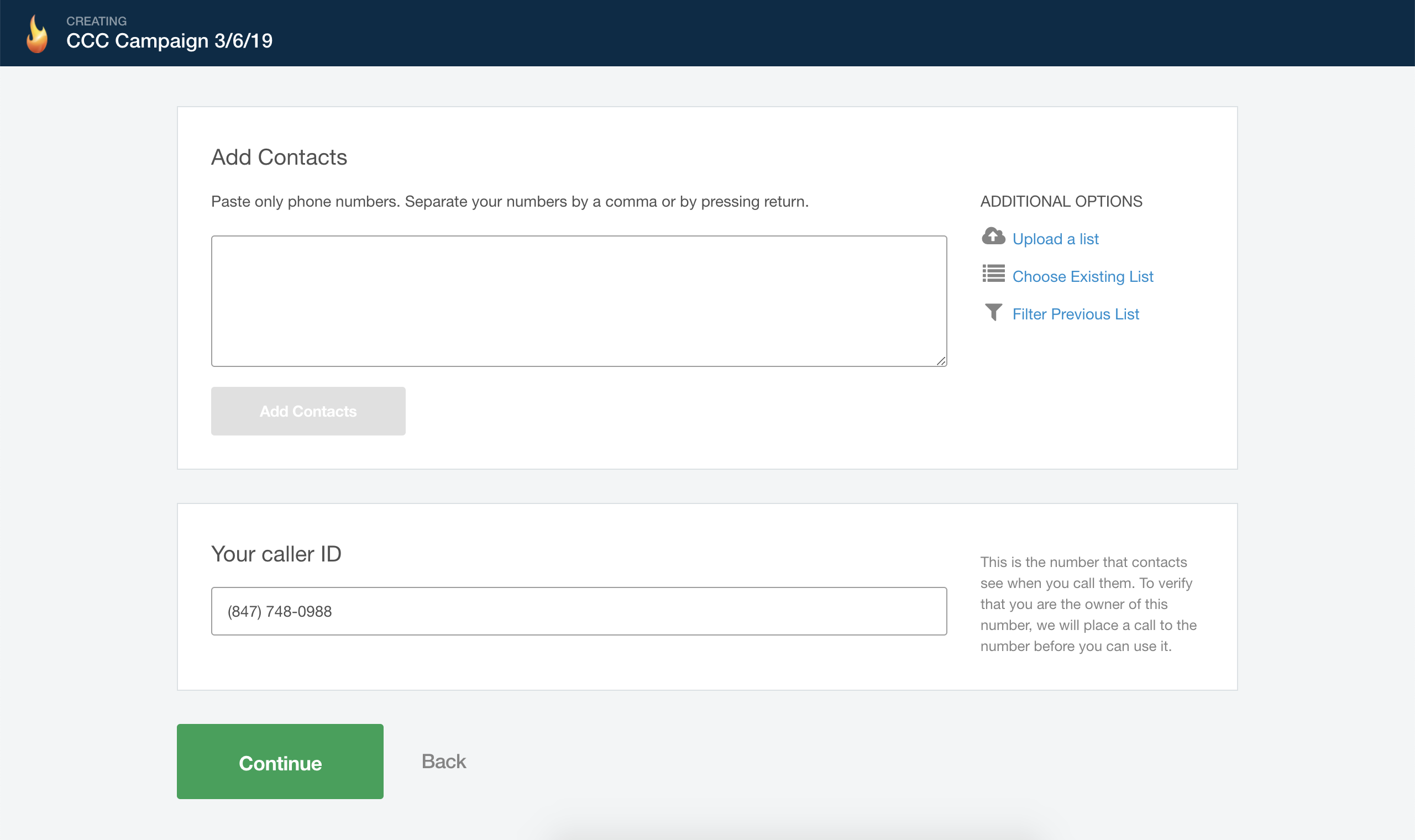Click the list icon beside Choose Existing List
1415x840 pixels.
[x=993, y=274]
